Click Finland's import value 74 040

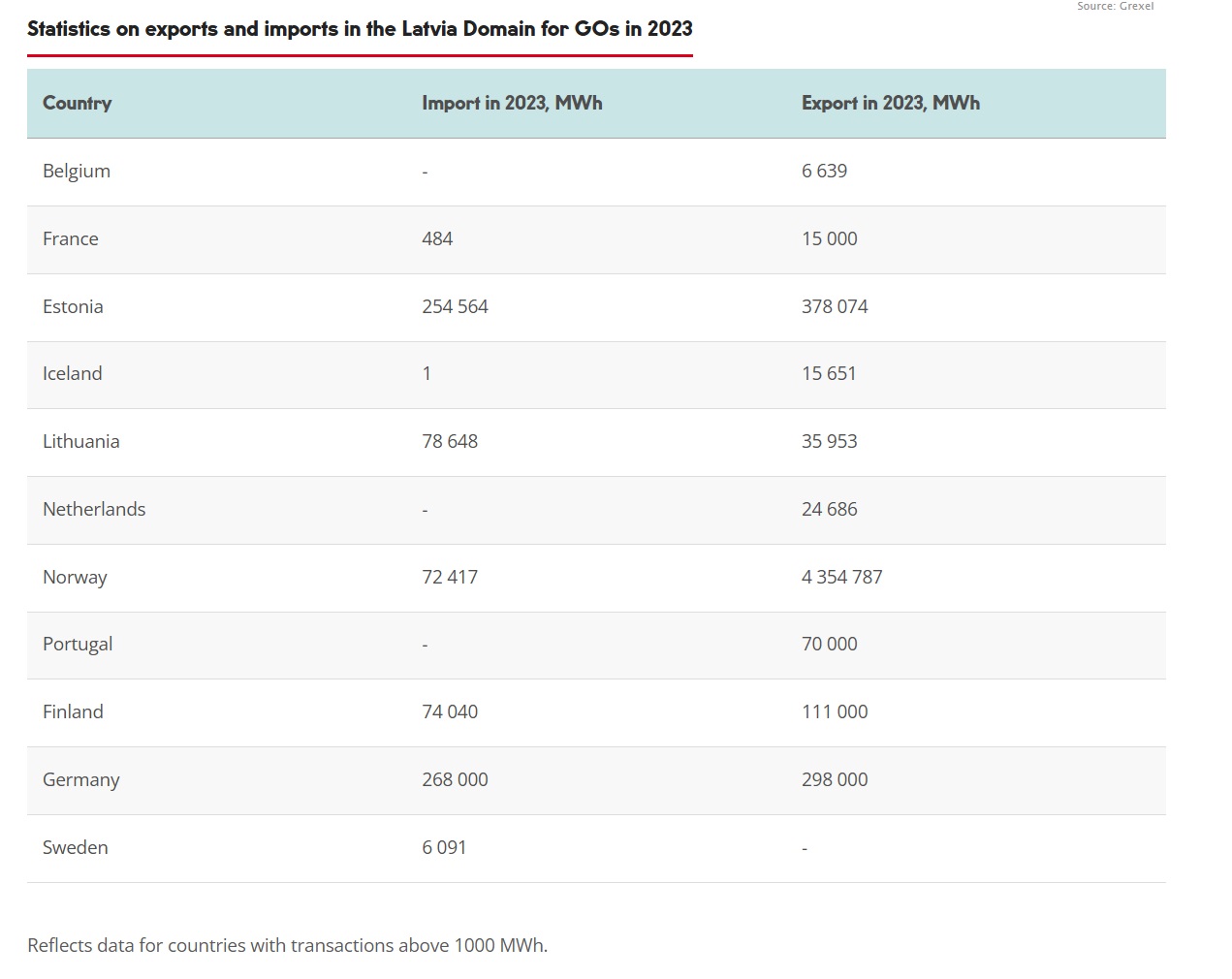[450, 711]
